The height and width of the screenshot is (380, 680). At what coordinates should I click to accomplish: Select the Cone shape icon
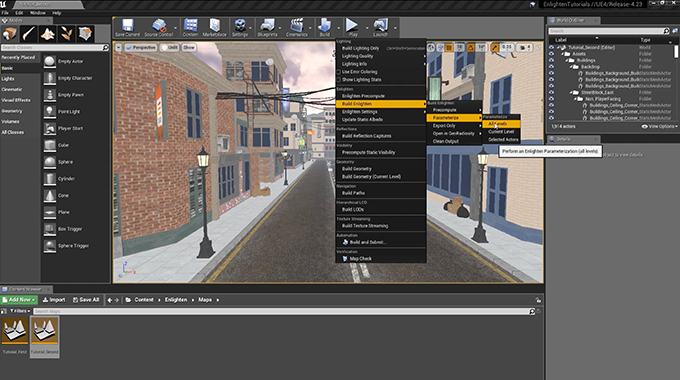coord(50,195)
